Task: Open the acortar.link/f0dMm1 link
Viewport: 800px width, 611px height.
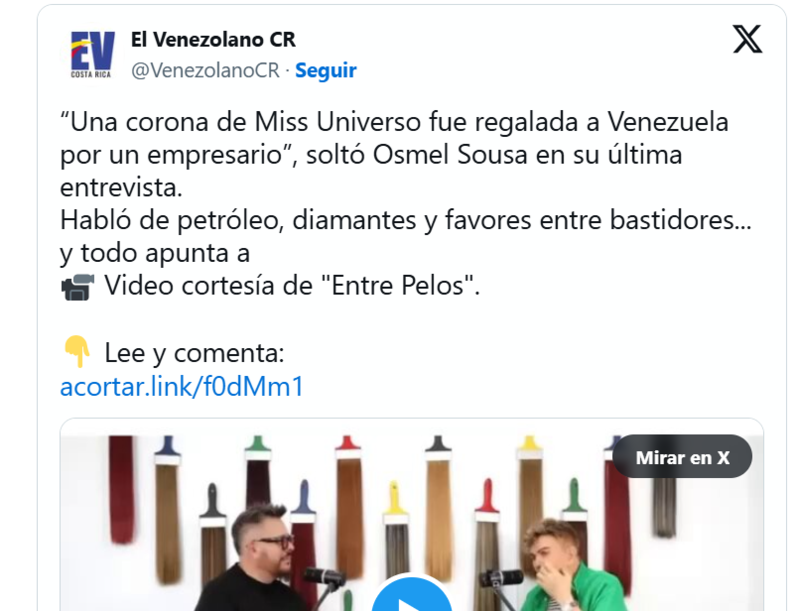Action: click(182, 386)
